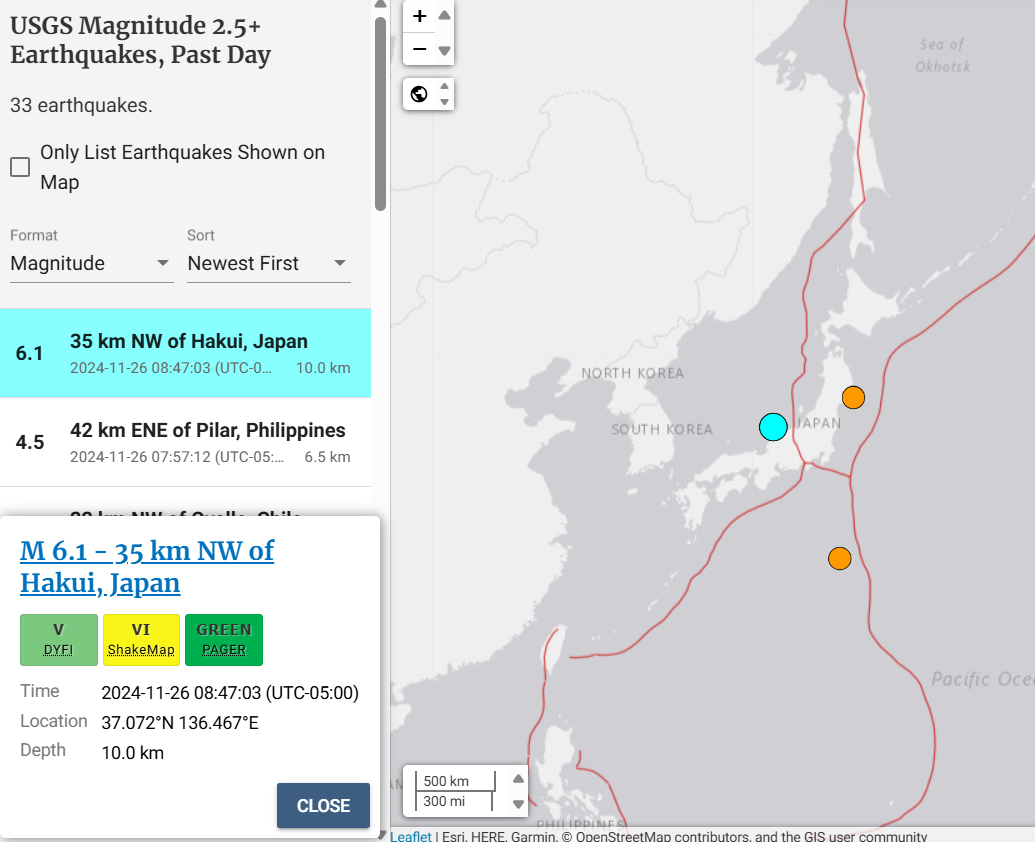Click the earthquake list vertical scrollbar thumb

click(x=380, y=113)
